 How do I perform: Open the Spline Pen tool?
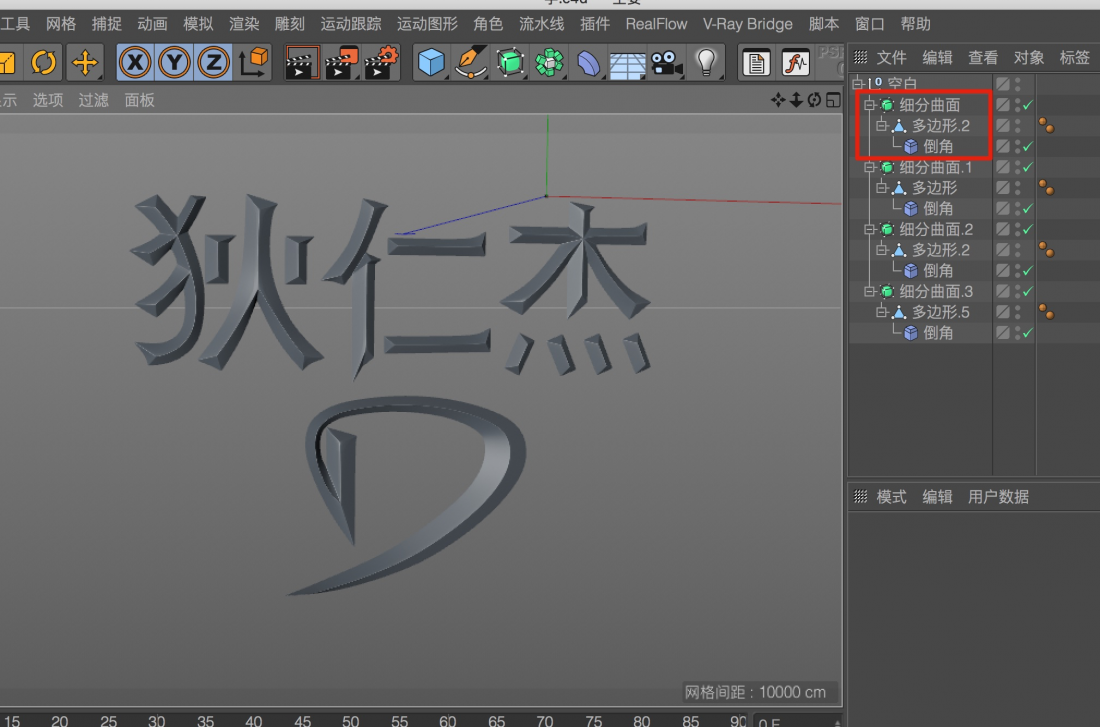[x=471, y=63]
